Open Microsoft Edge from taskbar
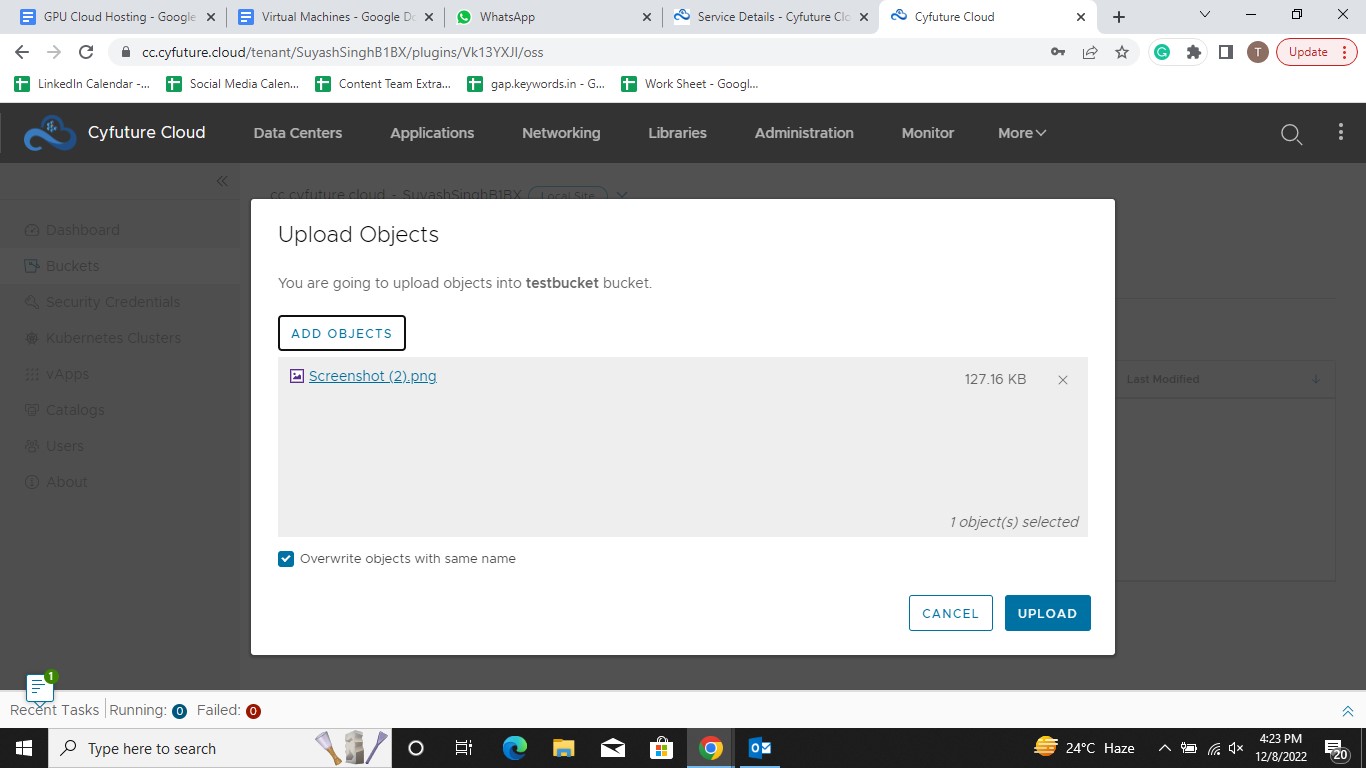The height and width of the screenshot is (768, 1366). click(515, 748)
